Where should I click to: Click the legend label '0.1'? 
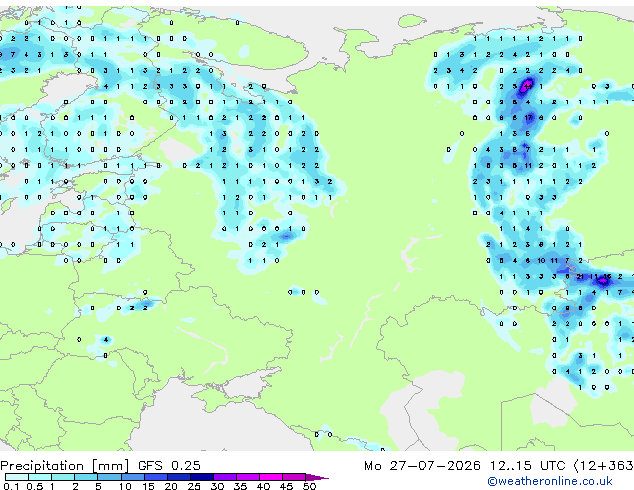tap(11, 486)
